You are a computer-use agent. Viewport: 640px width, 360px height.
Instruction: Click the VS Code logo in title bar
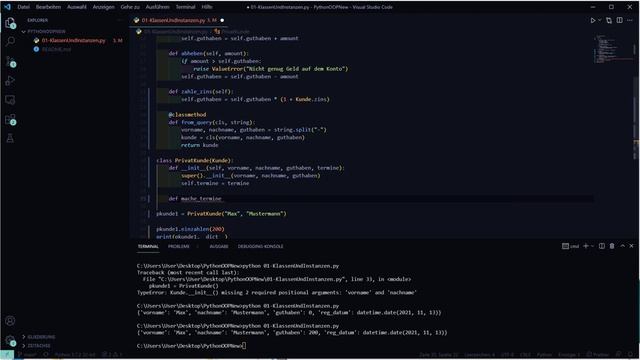pyautogui.click(x=7, y=7)
